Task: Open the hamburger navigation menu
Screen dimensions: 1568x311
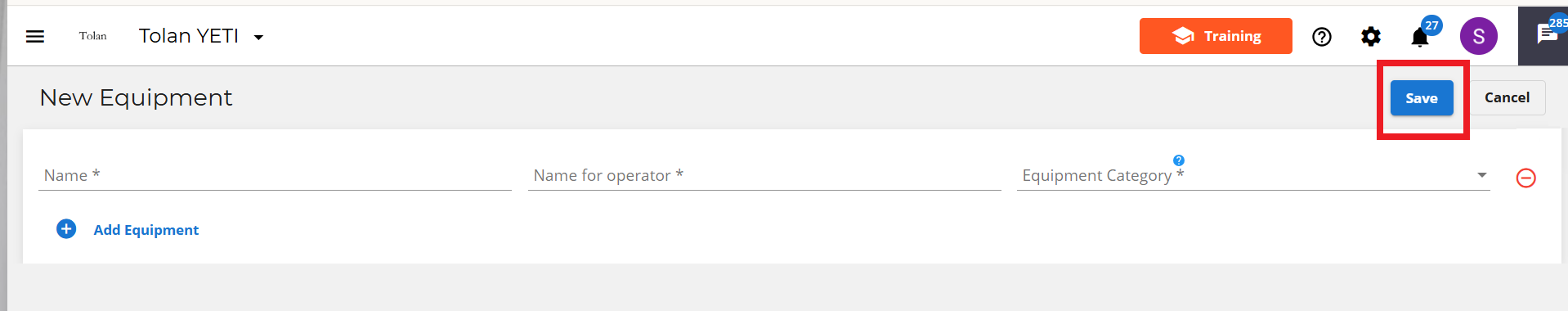Action: click(x=35, y=36)
